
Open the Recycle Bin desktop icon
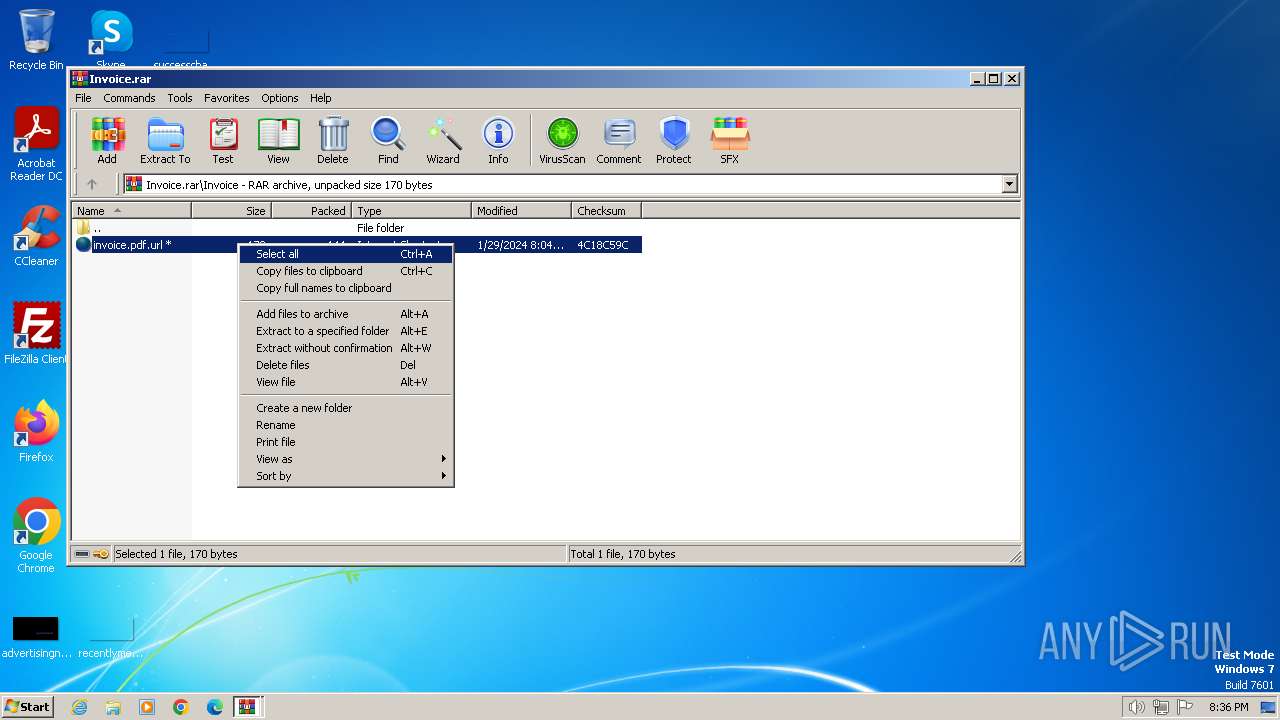coord(36,40)
